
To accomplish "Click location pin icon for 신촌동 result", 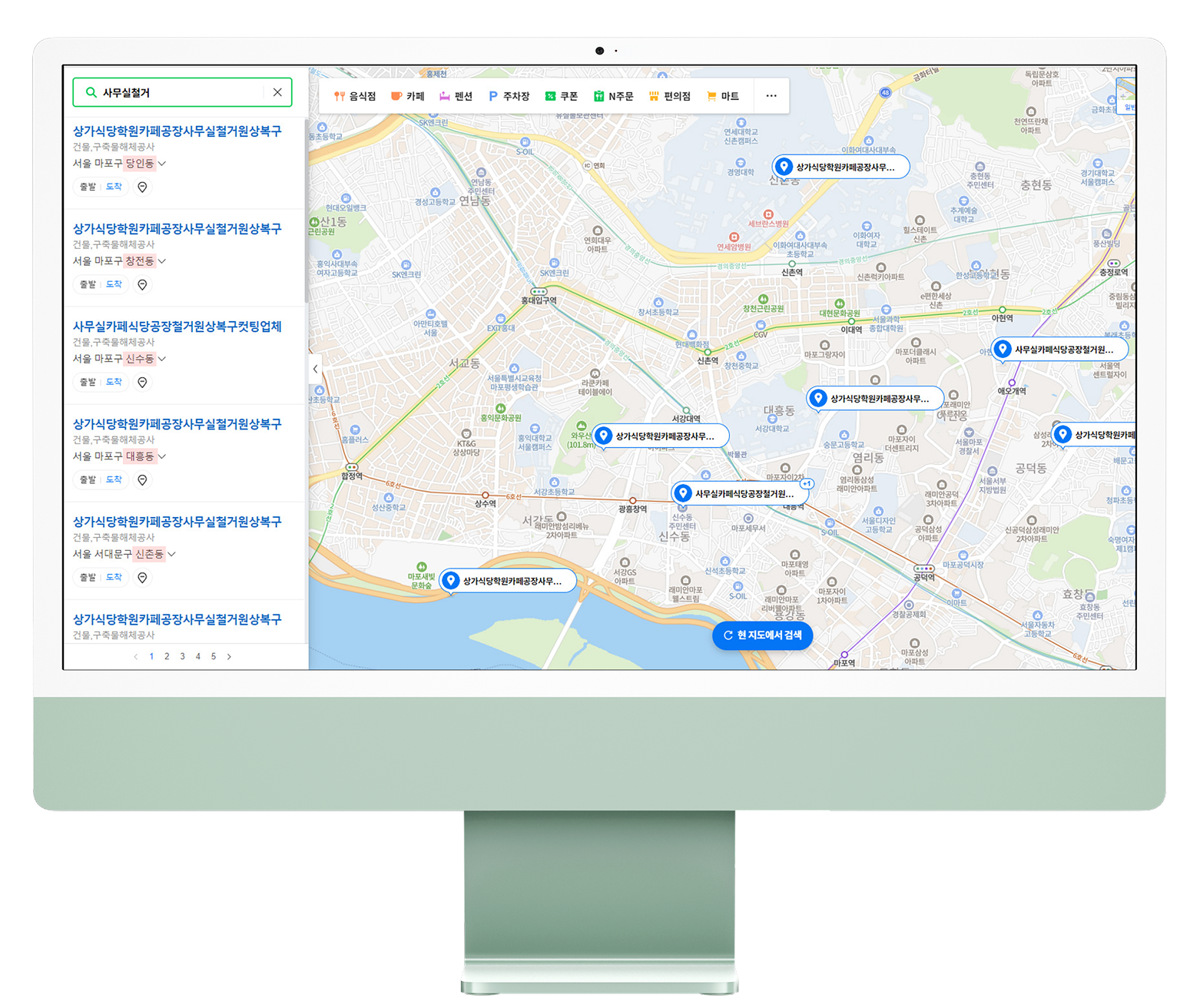I will [142, 577].
